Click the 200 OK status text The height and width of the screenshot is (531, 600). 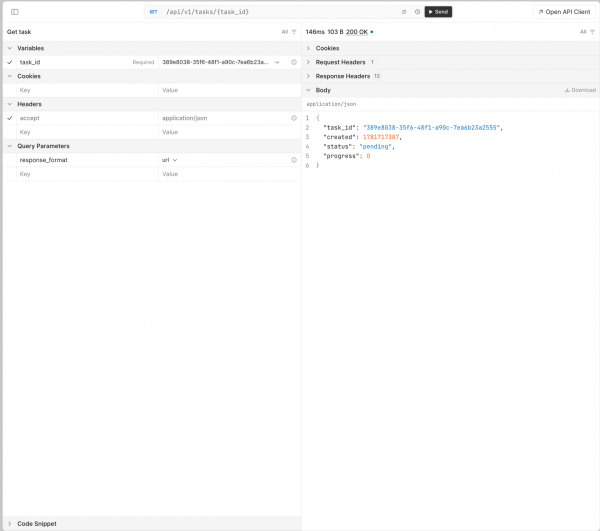[x=357, y=32]
